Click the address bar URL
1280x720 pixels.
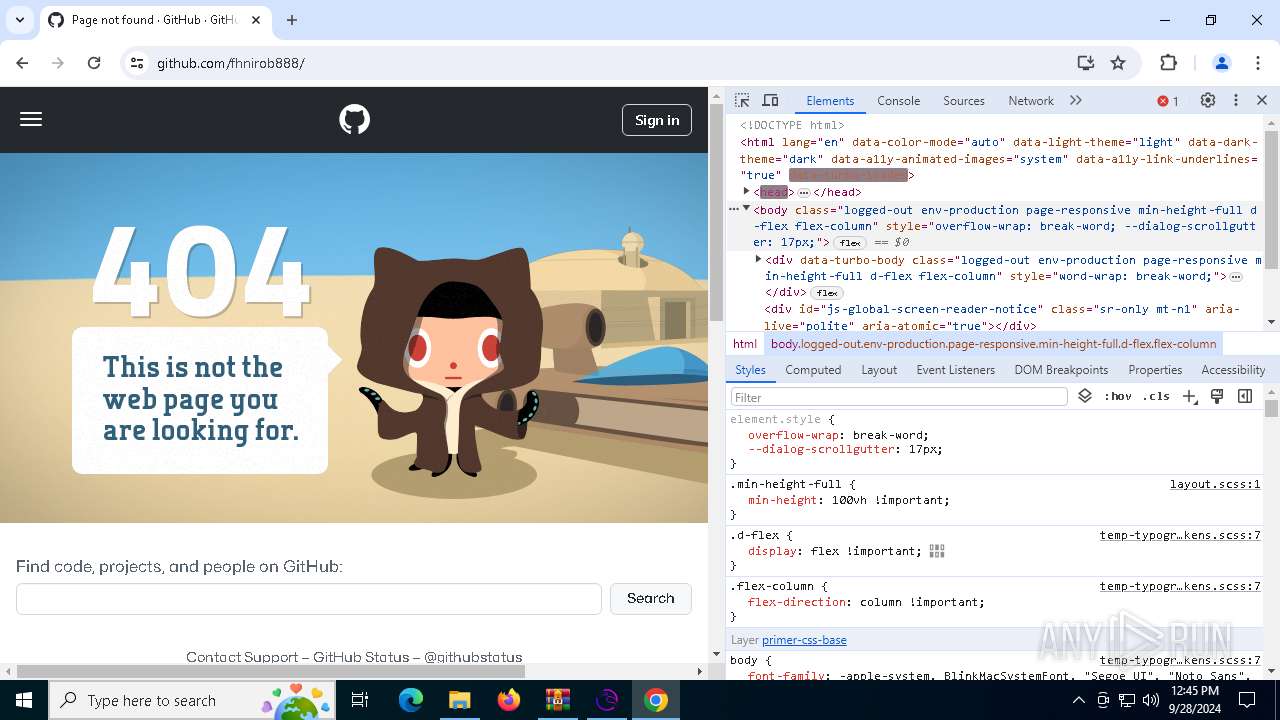point(231,63)
